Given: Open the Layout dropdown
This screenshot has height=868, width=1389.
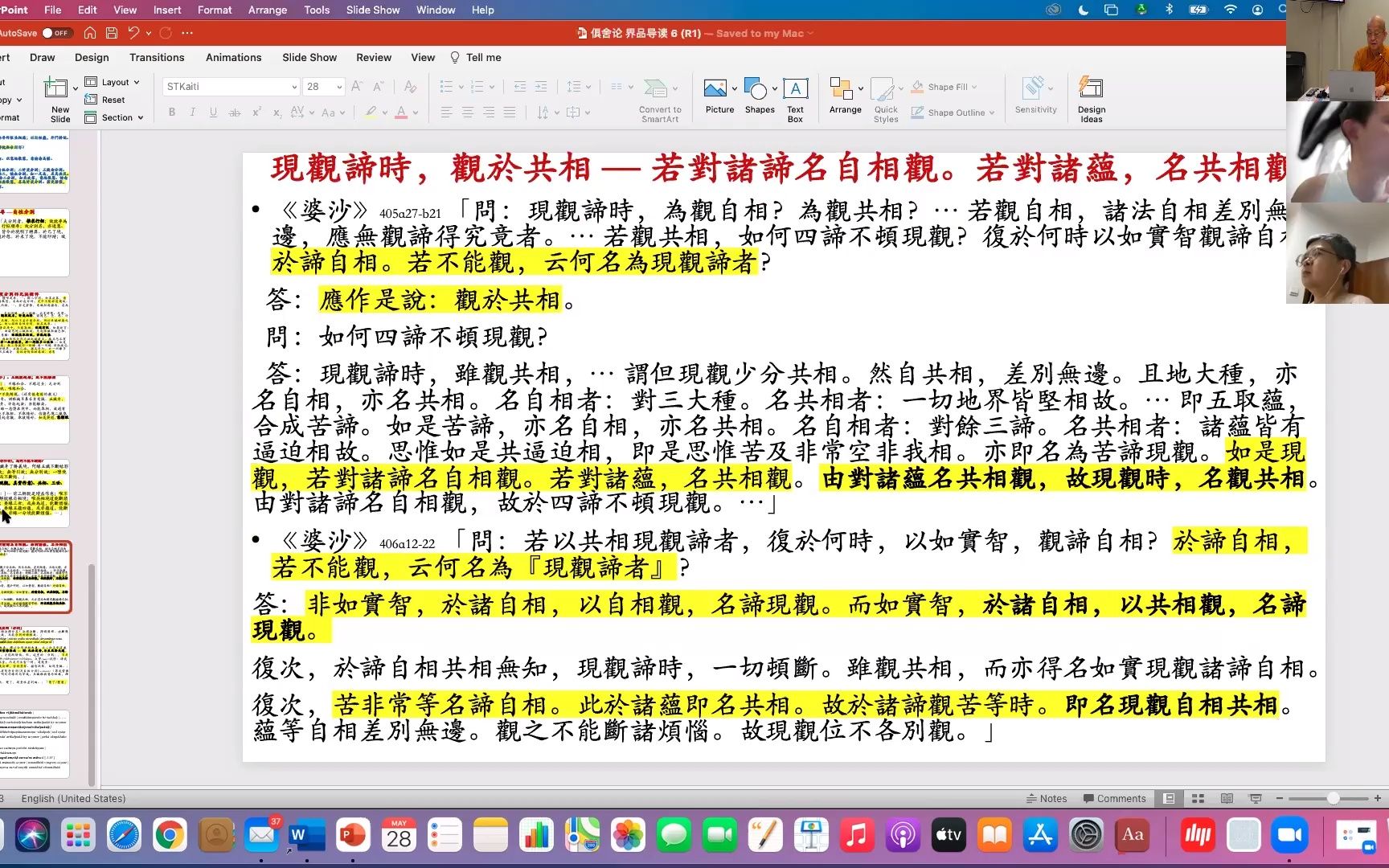Looking at the screenshot, I should click(112, 82).
